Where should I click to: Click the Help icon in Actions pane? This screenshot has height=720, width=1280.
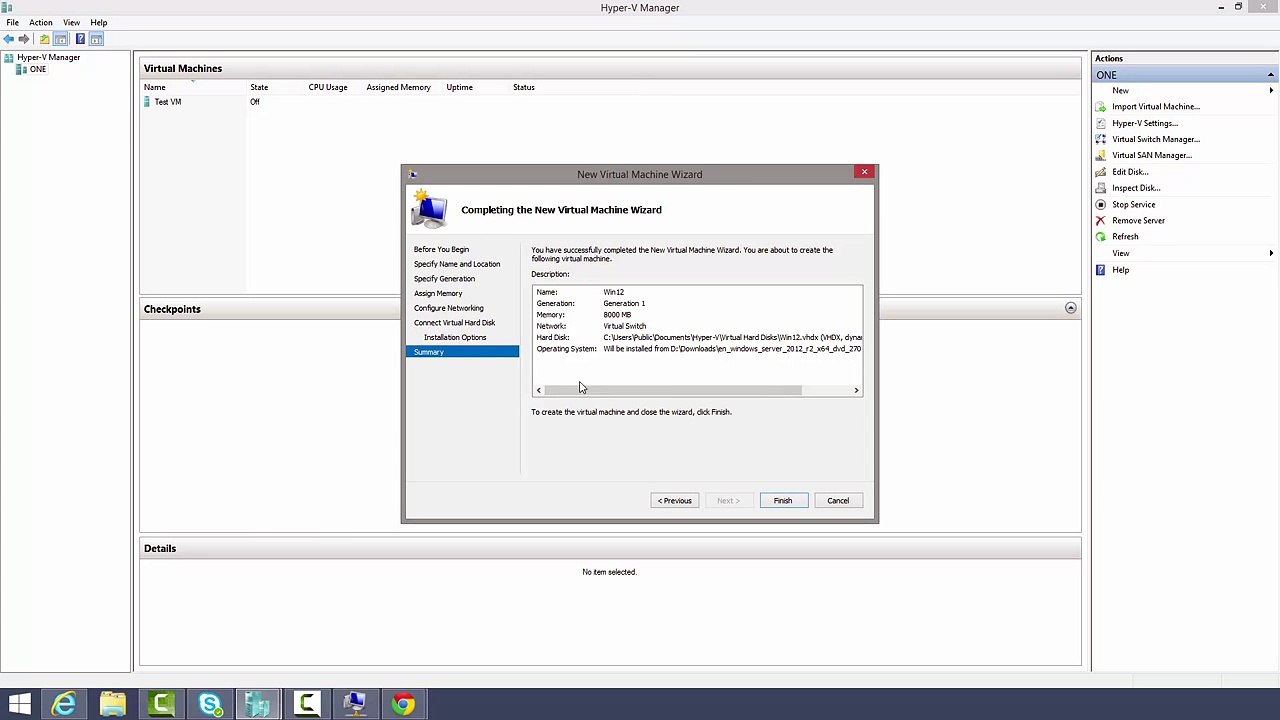click(1101, 270)
